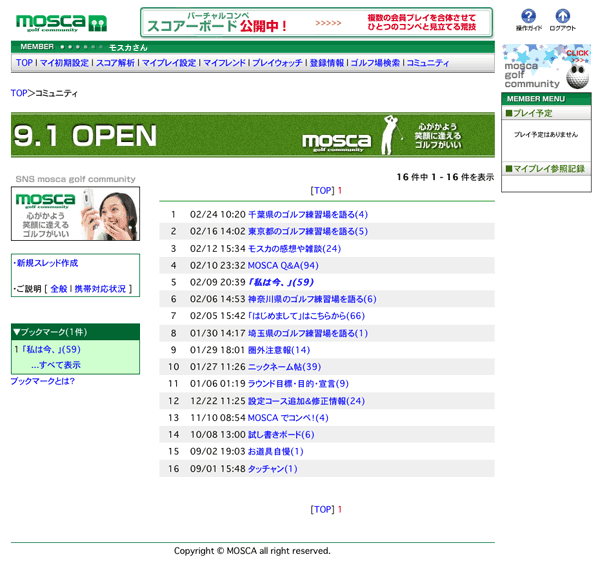The image size is (600, 581).
Task: Open 登録情報 menu item
Action: point(326,63)
